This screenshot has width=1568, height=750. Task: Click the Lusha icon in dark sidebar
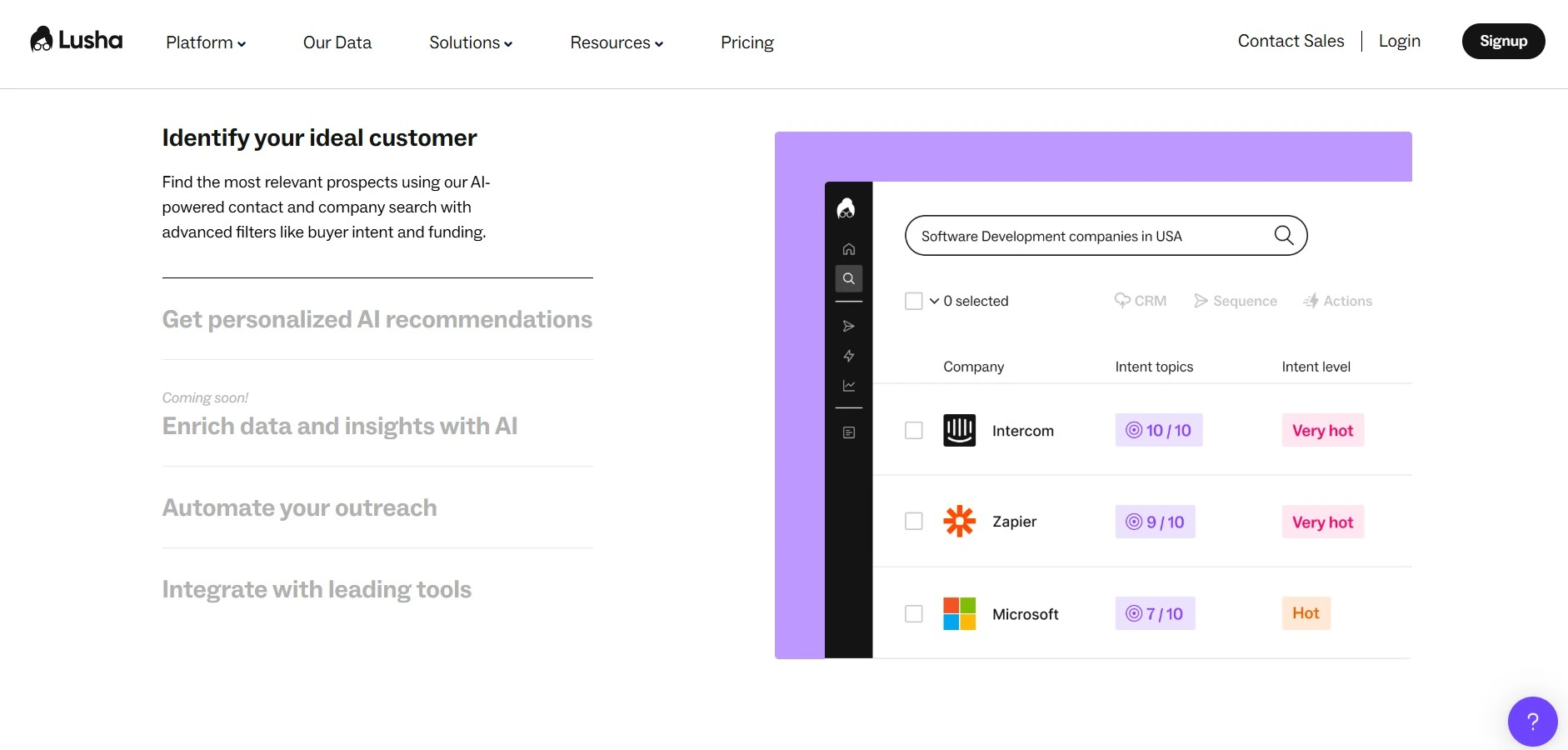(846, 208)
